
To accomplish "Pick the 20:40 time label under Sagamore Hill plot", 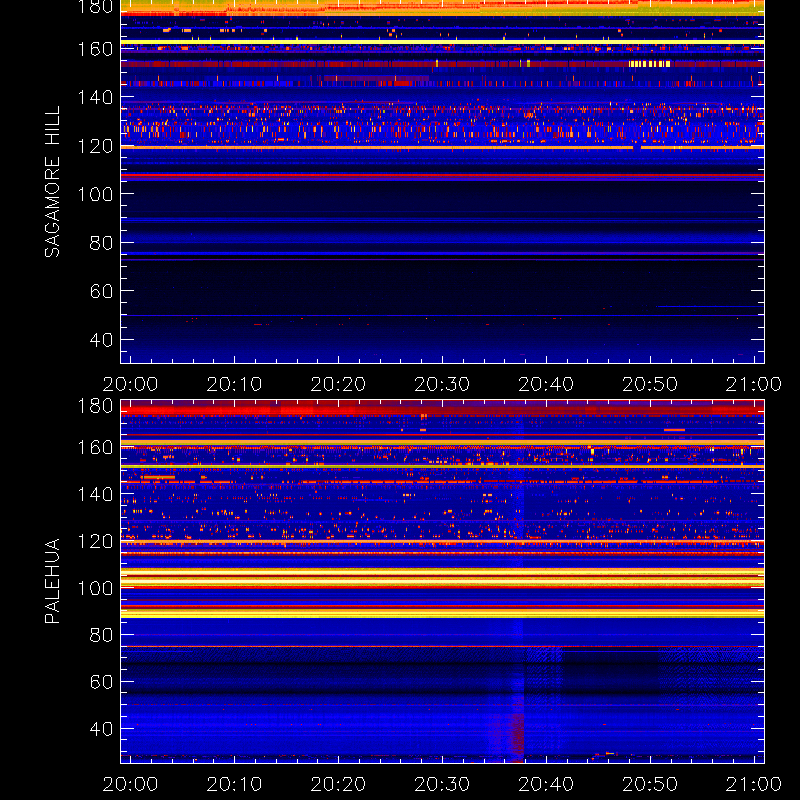I will [x=546, y=384].
